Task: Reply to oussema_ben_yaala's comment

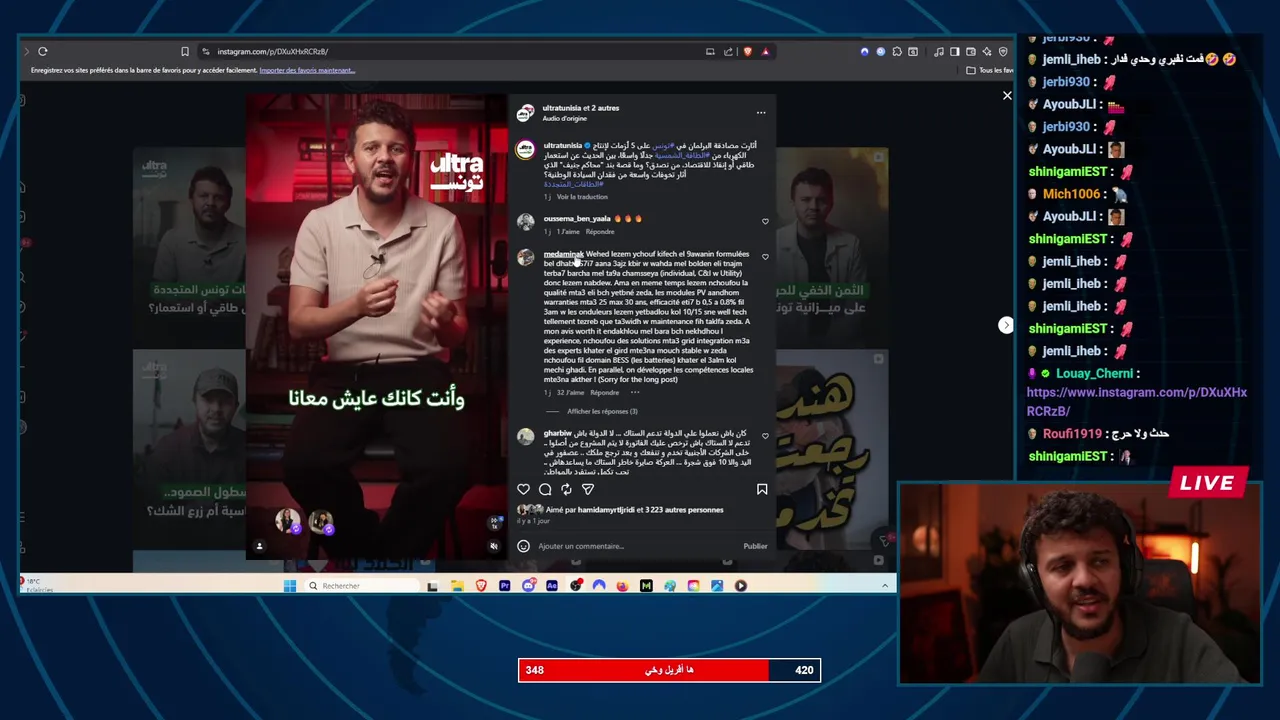Action: [600, 232]
